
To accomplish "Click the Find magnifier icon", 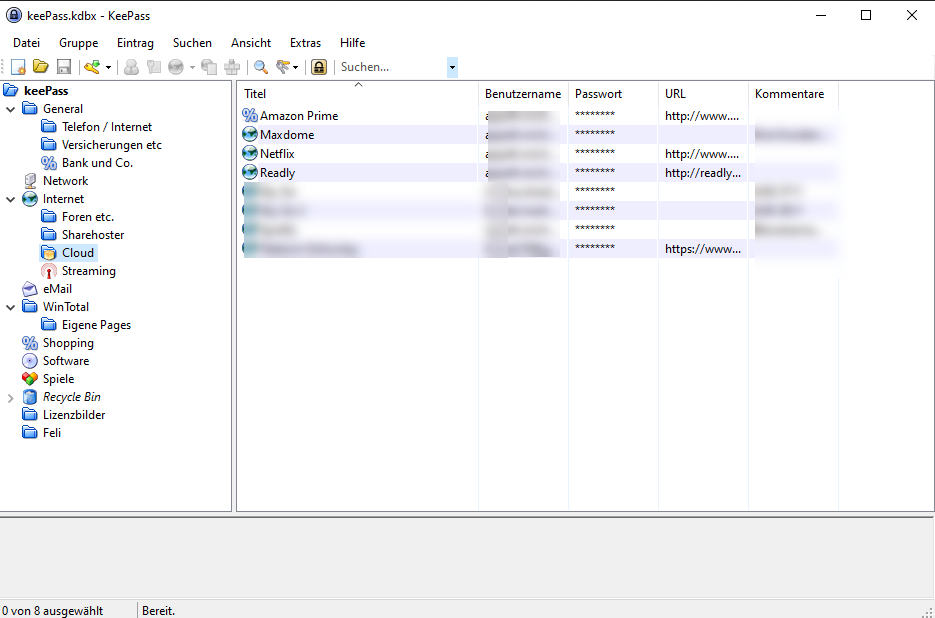I will click(261, 67).
